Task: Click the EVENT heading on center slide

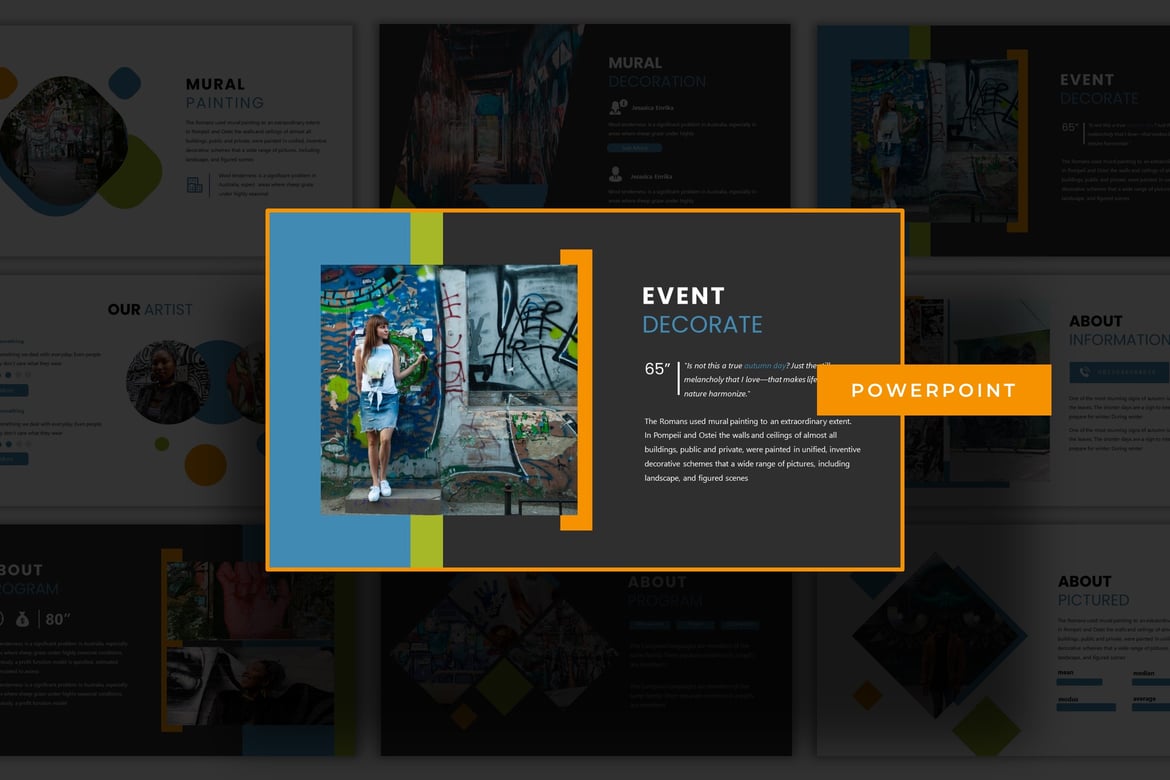Action: click(683, 296)
